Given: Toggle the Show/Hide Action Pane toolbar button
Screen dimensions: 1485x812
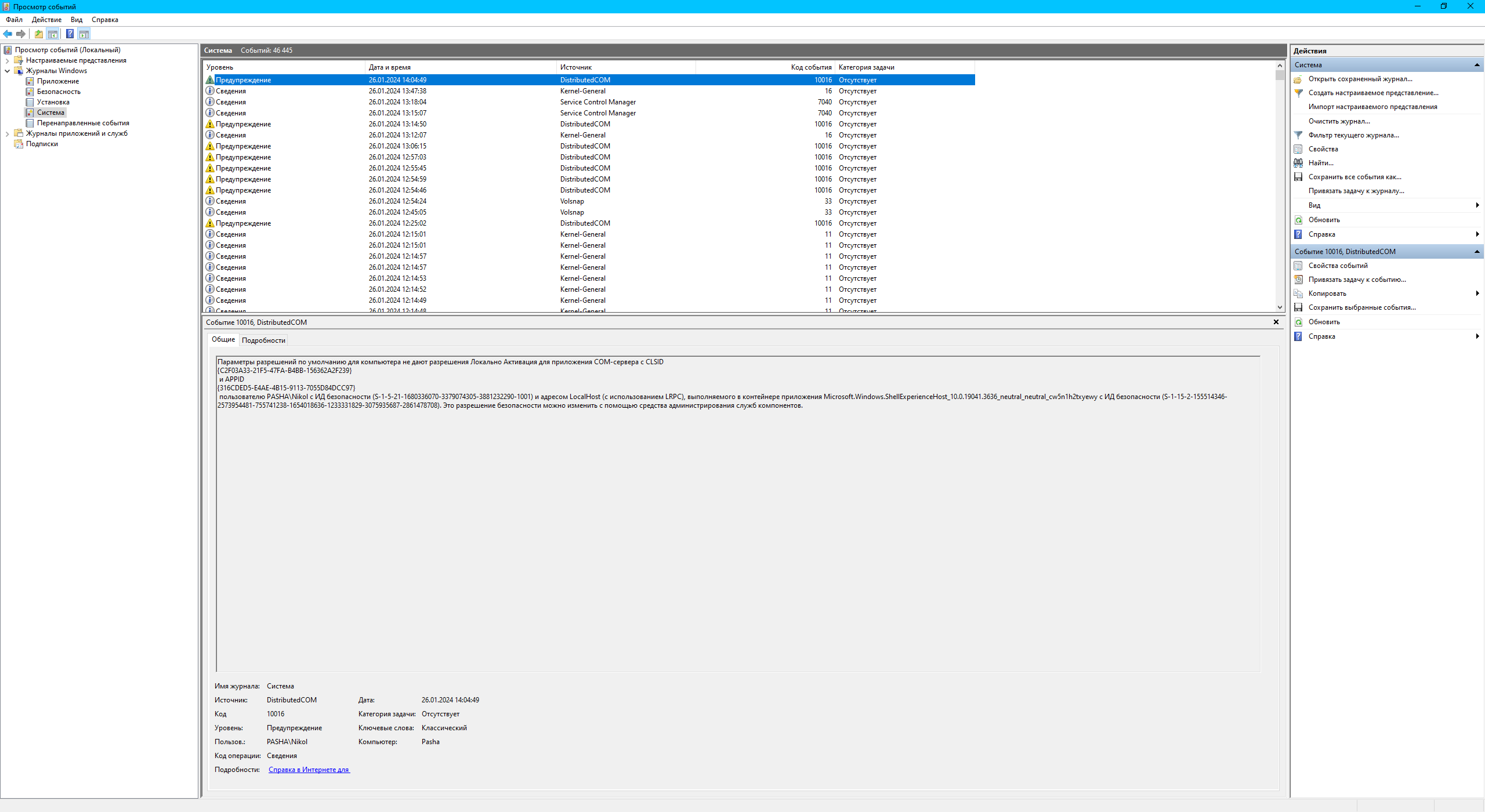Looking at the screenshot, I should (84, 34).
